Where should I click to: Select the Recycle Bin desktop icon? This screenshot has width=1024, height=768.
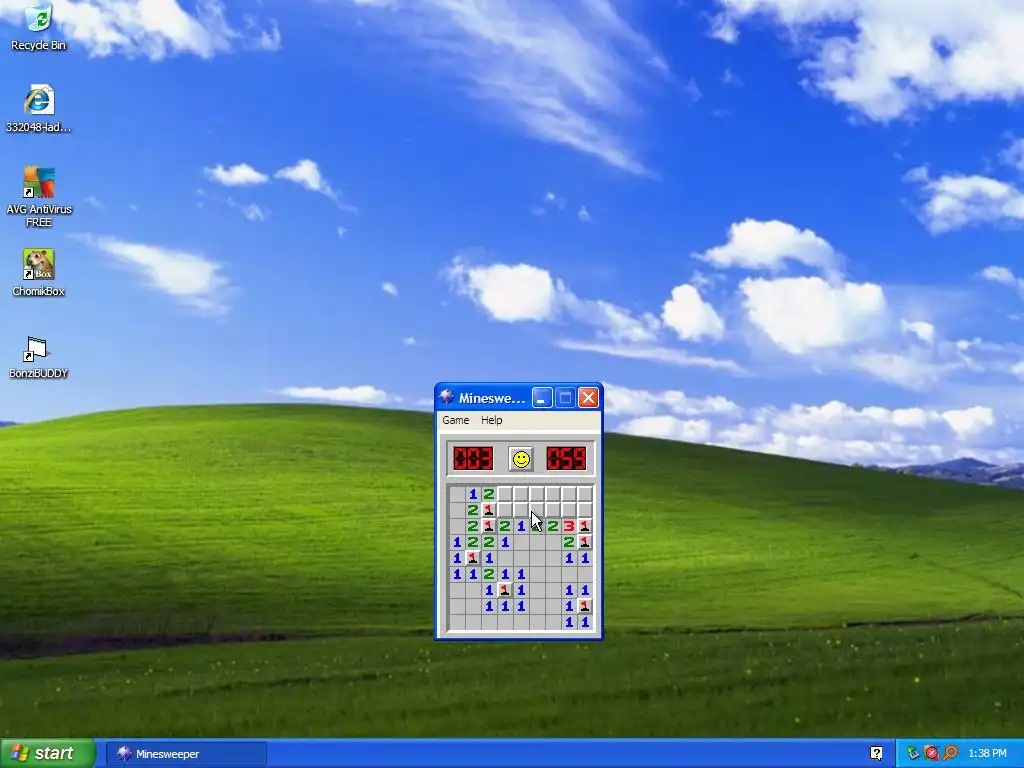[39, 26]
